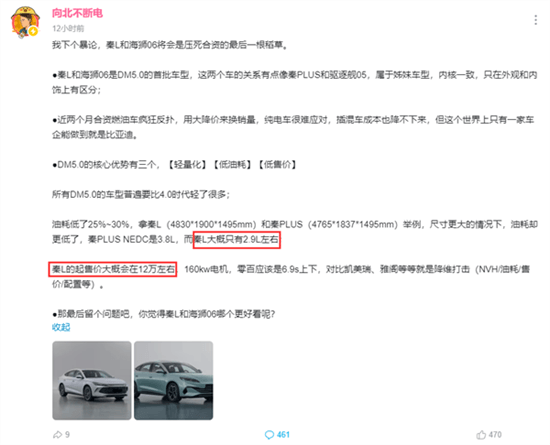Click highlighted text 秦L的起售价大概会在12万左右
550x445 pixels.
click(x=113, y=269)
